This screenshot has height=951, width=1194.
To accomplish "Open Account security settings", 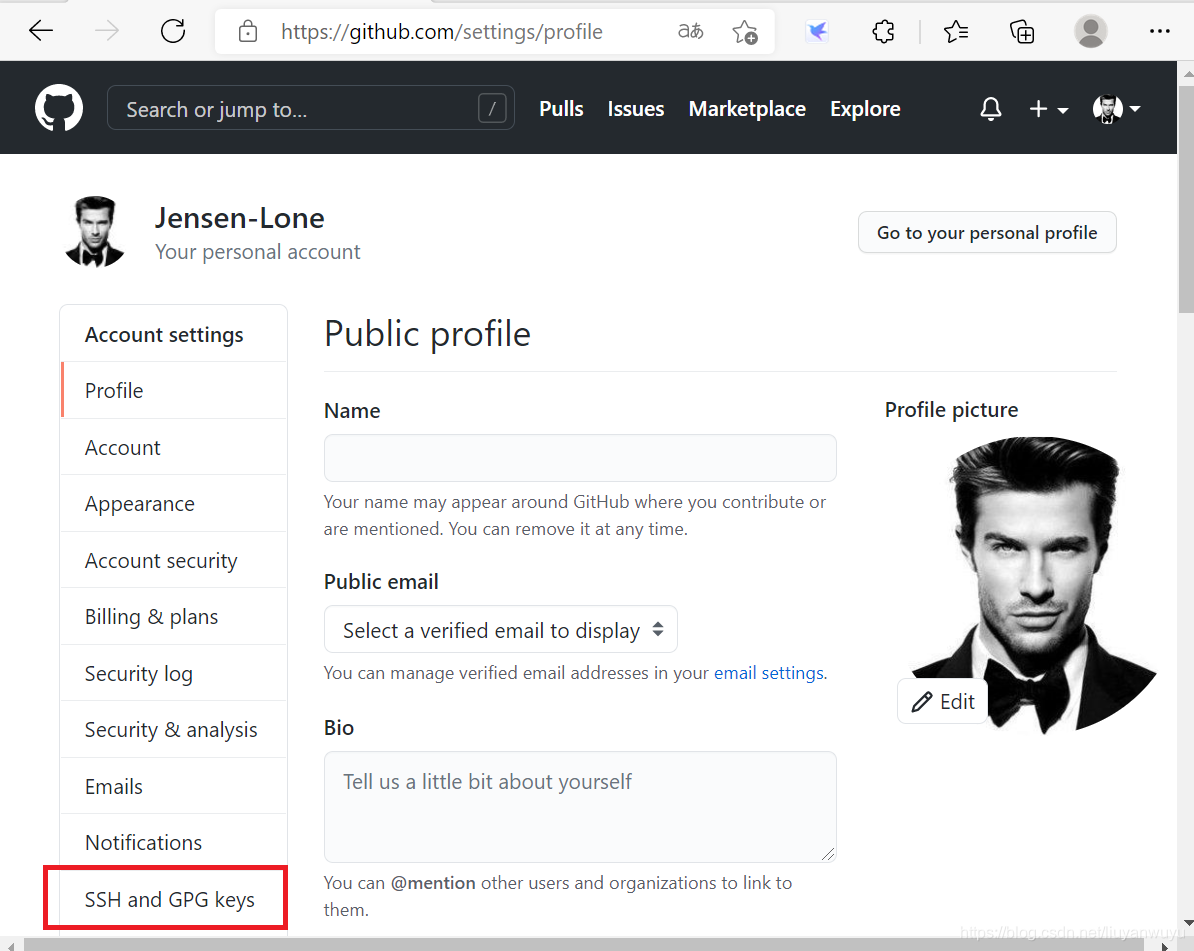I will click(x=174, y=560).
